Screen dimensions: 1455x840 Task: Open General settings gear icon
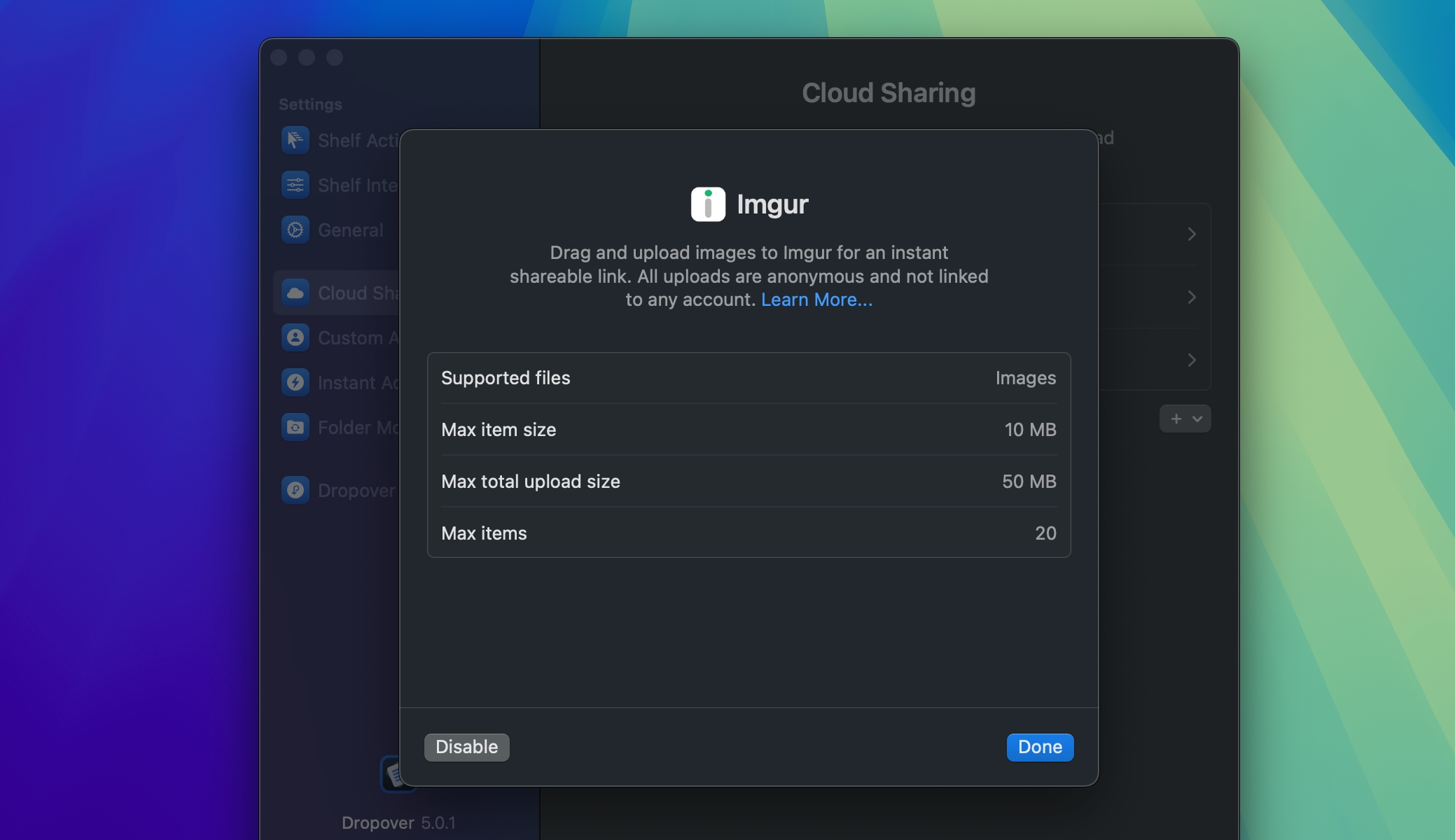295,230
